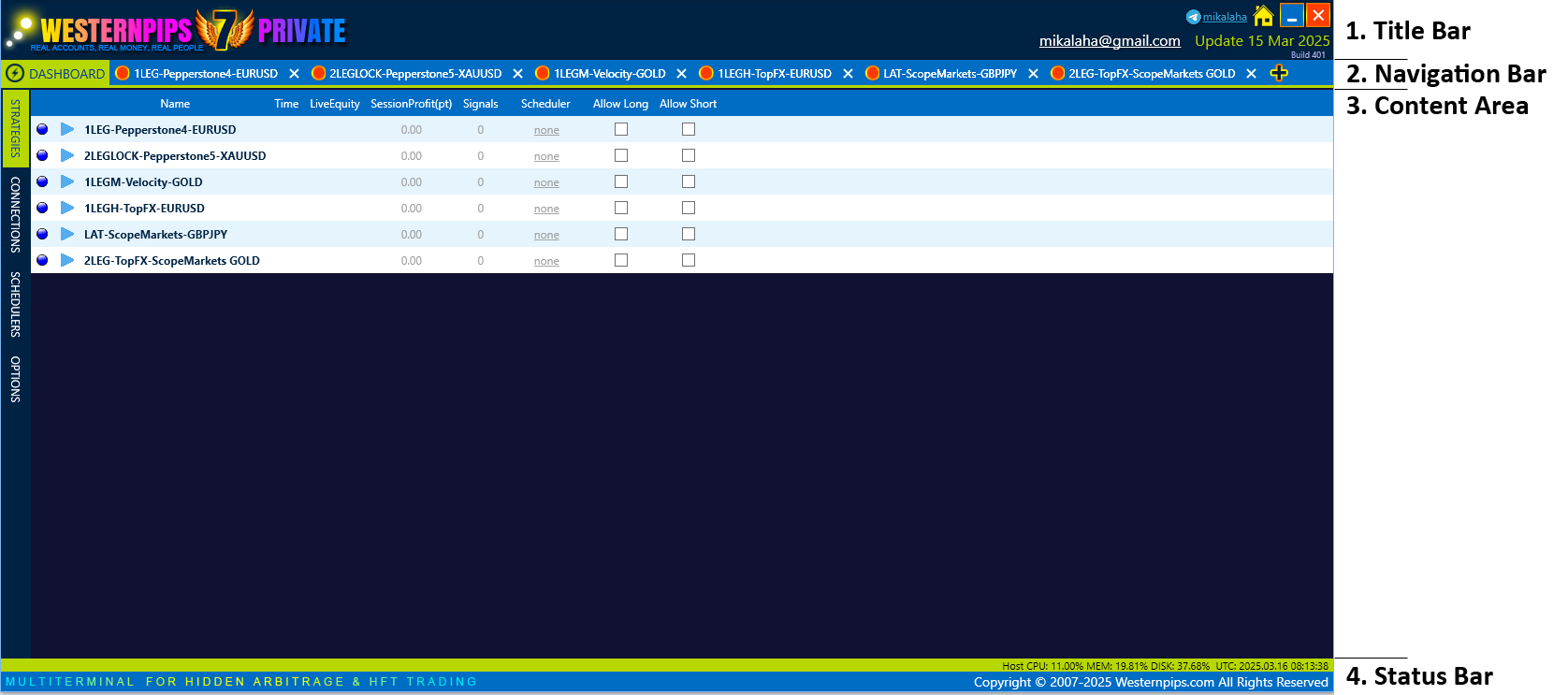Click the scheduler 'none' link for 1LEG-Pepperstone4-EURUSD
This screenshot has width=1568, height=695.
point(546,130)
